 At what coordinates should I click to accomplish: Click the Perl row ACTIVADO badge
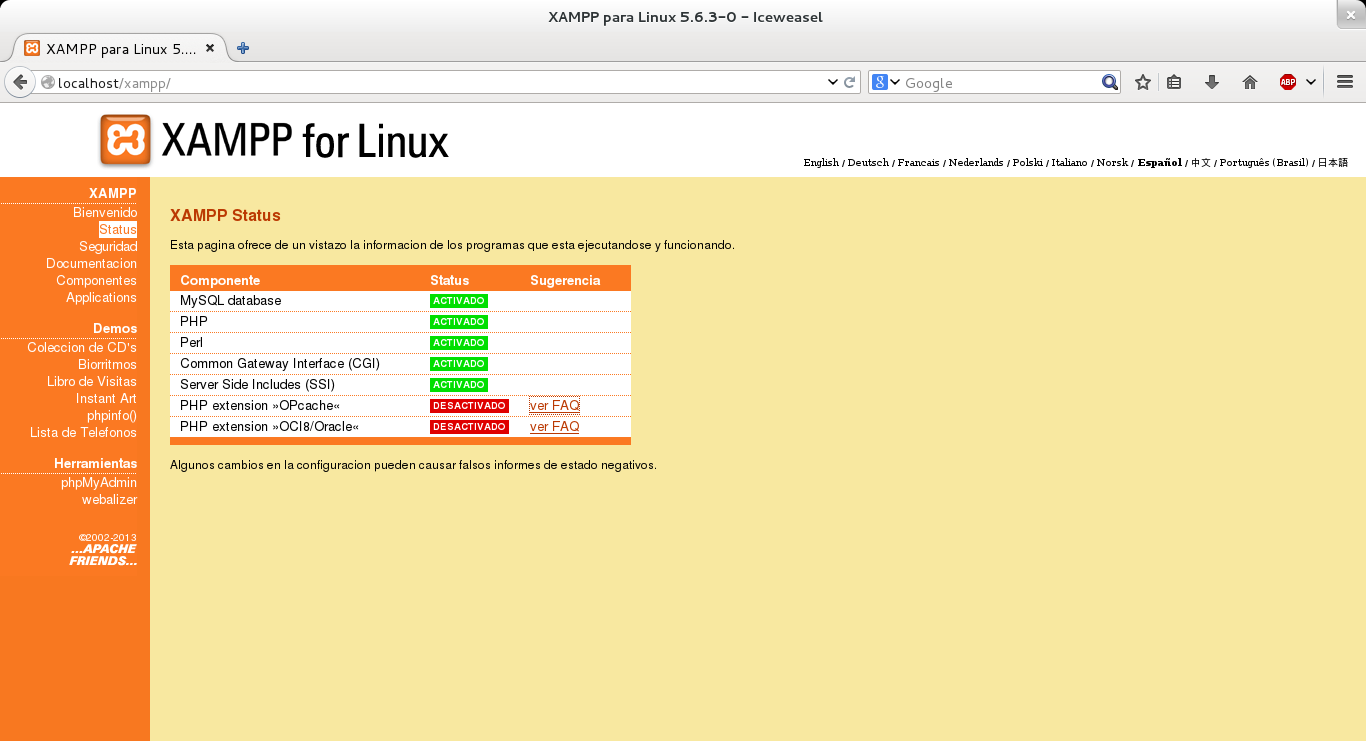[459, 343]
